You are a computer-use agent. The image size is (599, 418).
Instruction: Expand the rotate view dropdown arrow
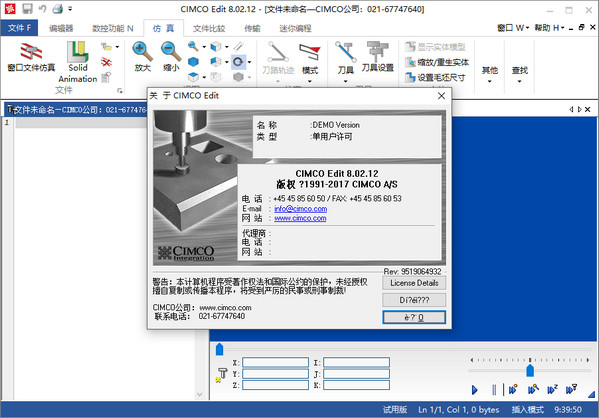(249, 62)
